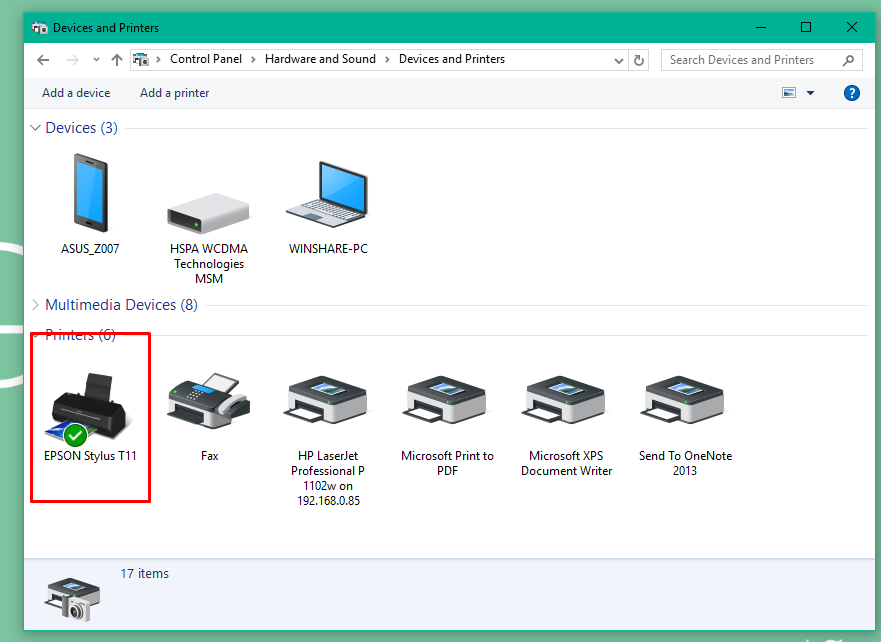Viewport: 881px width, 642px height.
Task: Select the HP LaserJet Professional P 1102w icon
Action: click(x=327, y=401)
